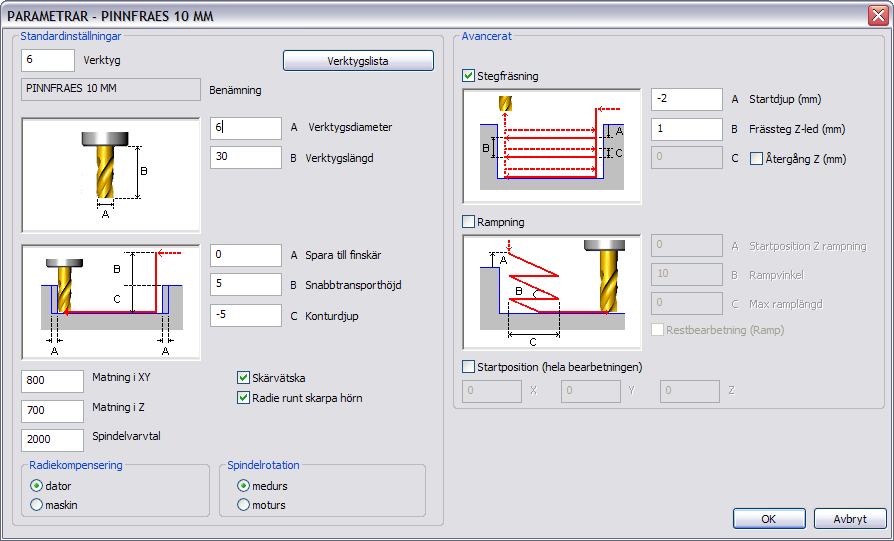Click the Matning i XY field

pyautogui.click(x=52, y=381)
